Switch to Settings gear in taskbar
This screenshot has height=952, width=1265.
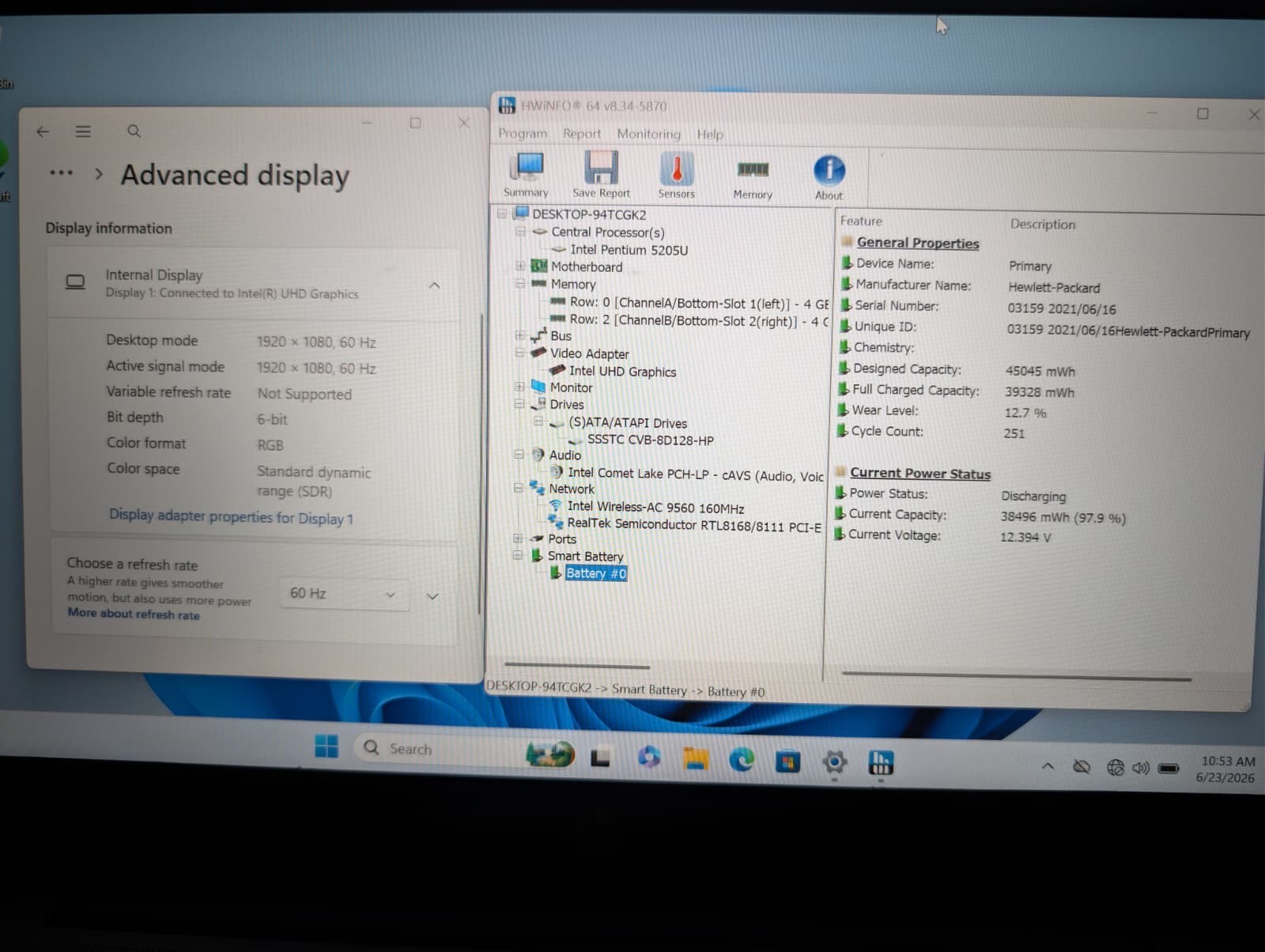click(x=834, y=762)
